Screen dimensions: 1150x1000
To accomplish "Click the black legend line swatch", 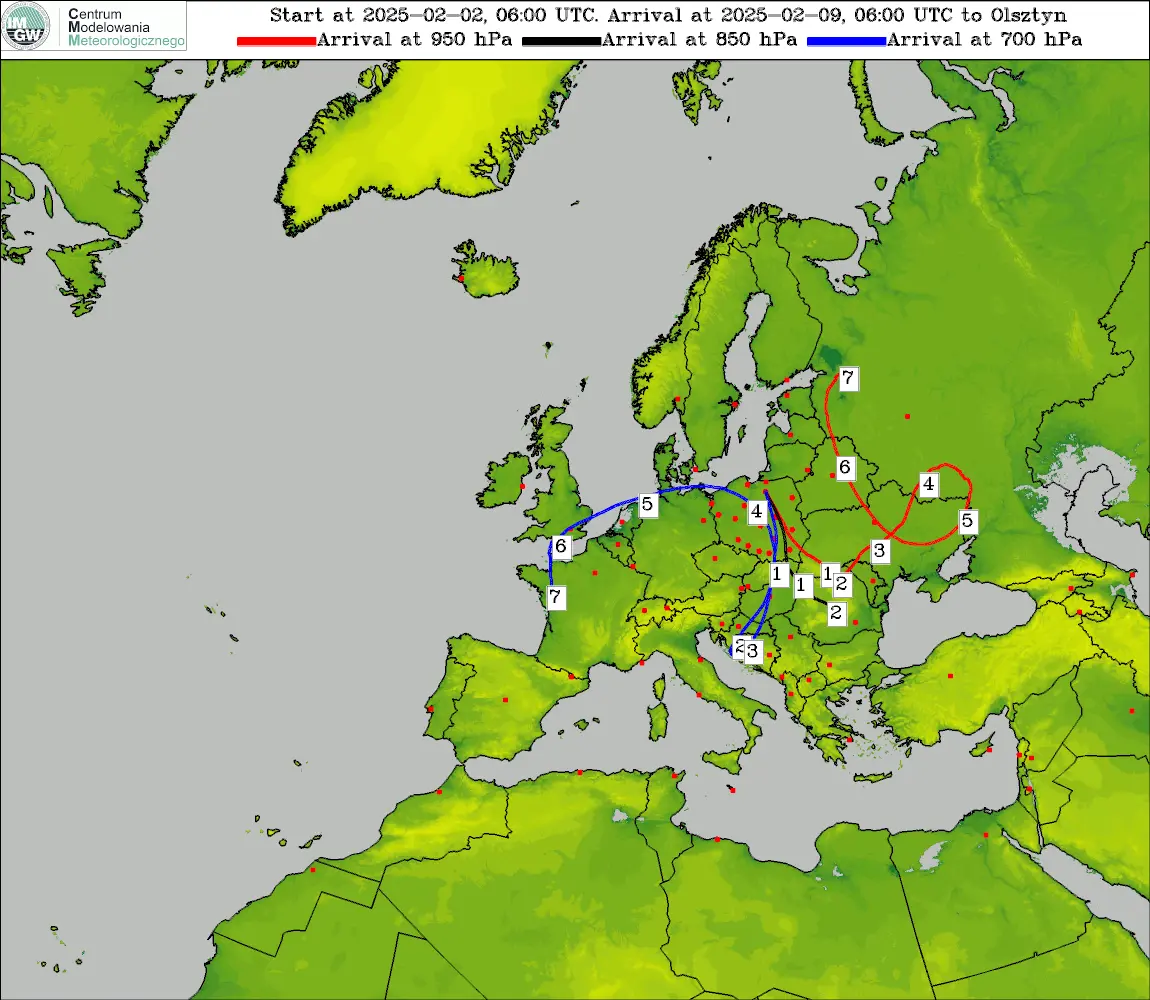I will click(x=561, y=41).
